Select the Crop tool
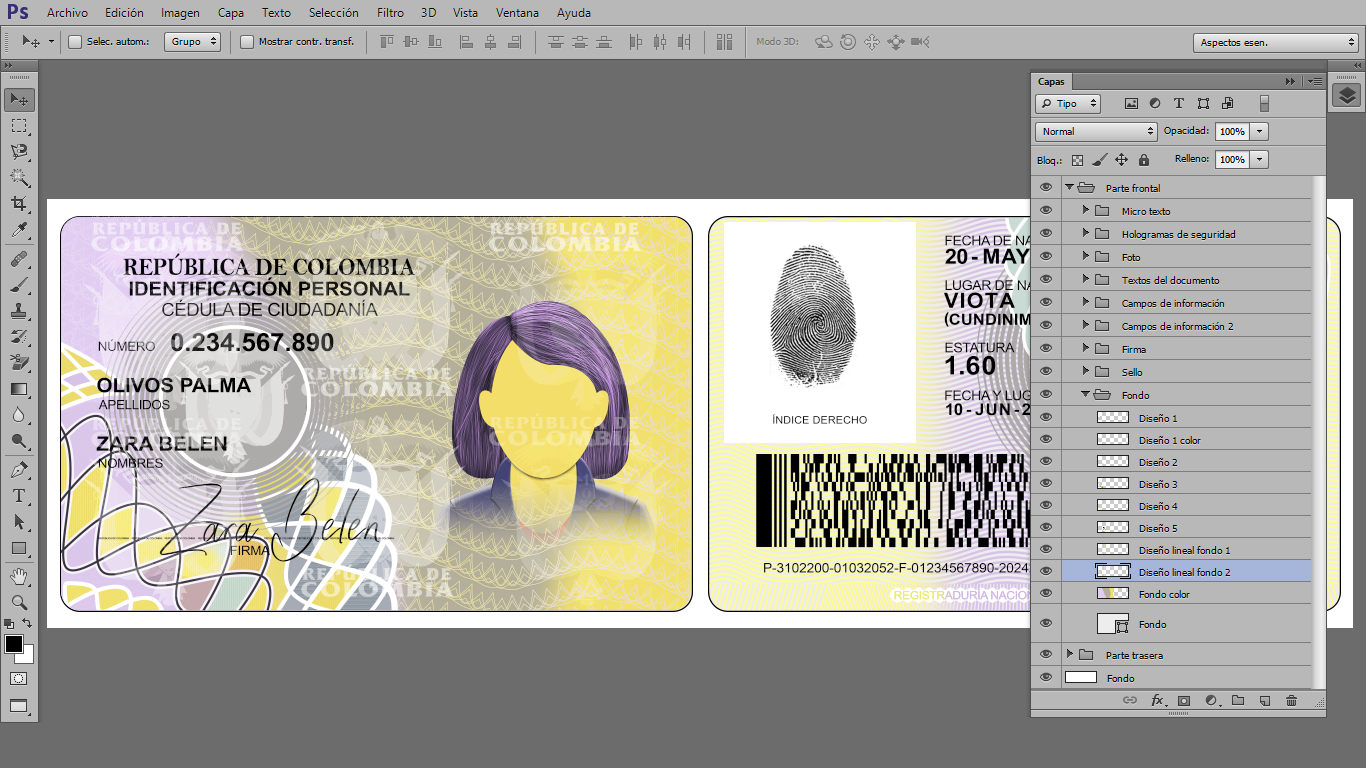 (19, 204)
